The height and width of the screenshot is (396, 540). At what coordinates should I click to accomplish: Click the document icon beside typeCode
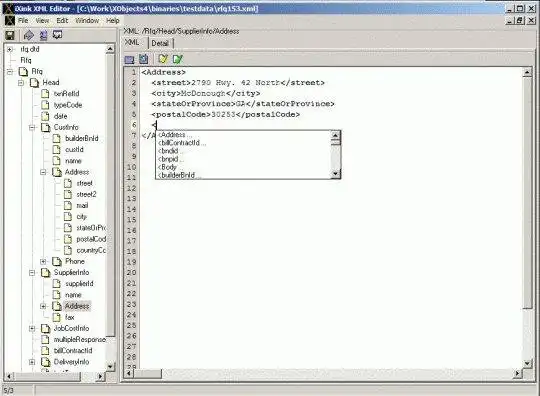(x=45, y=105)
